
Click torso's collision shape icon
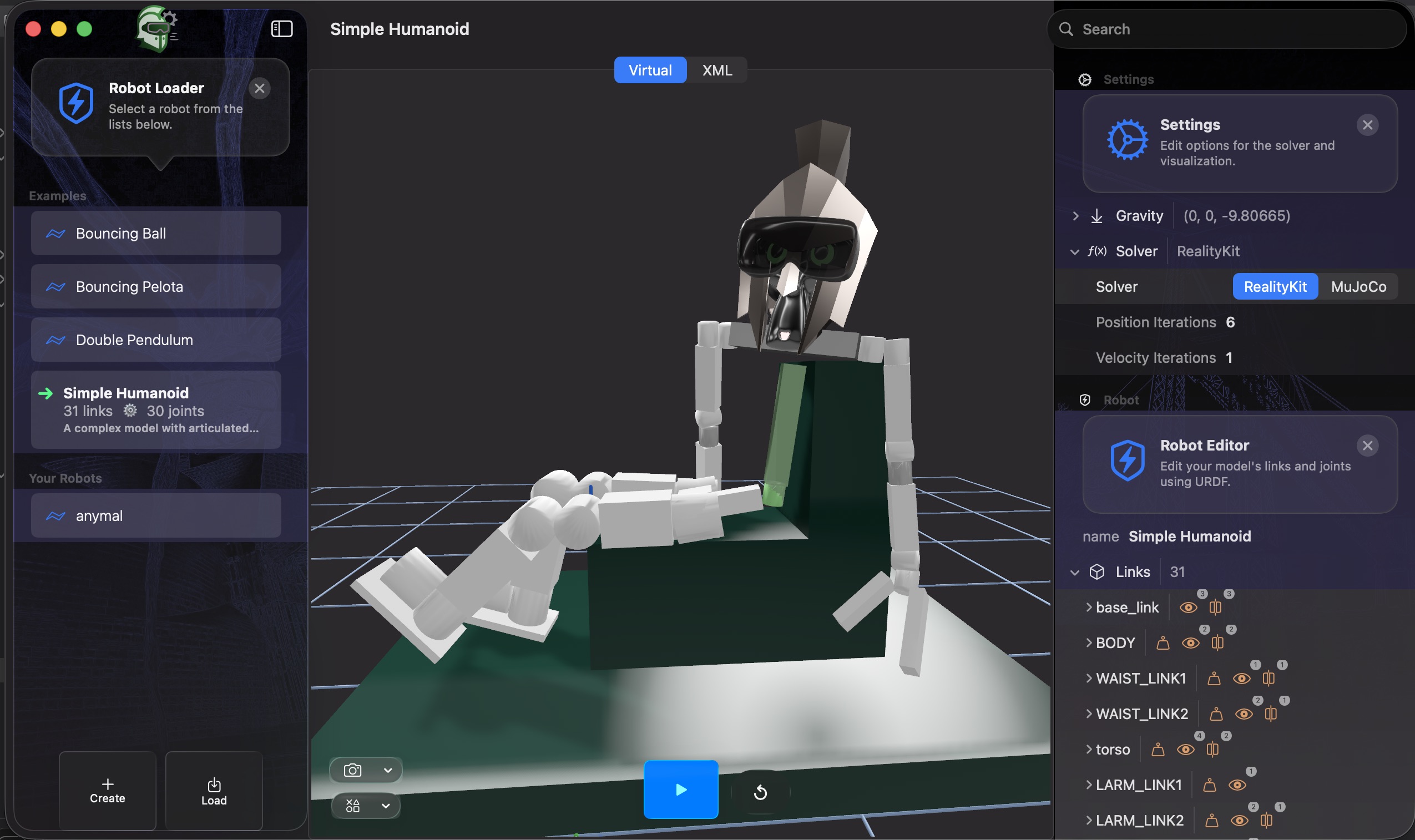[x=1212, y=750]
